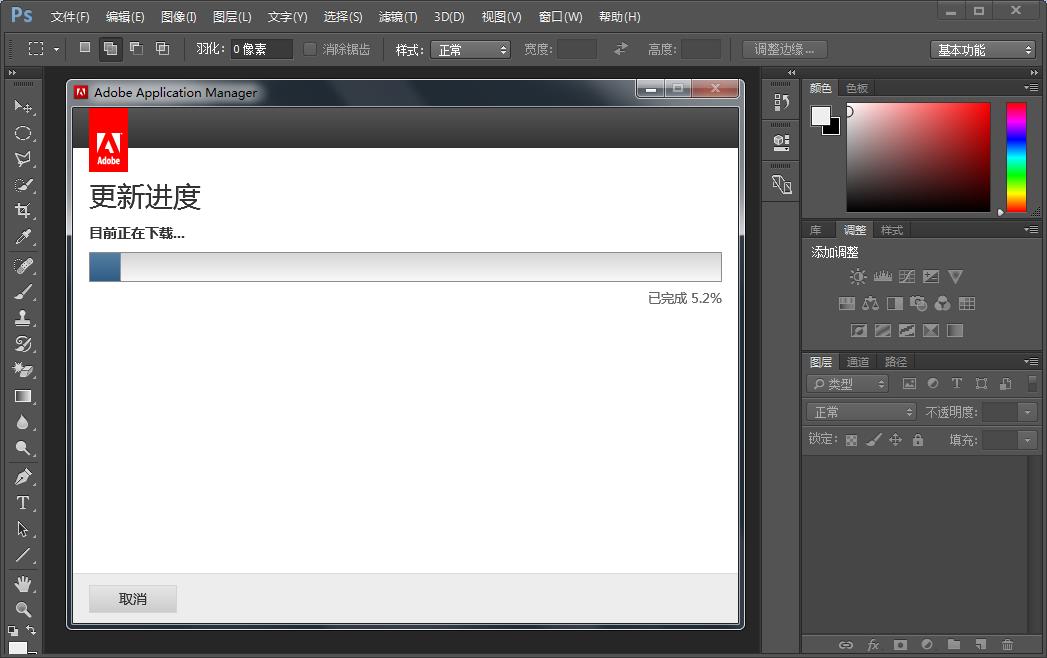
Task: Open the 文件(F) menu
Action: tap(70, 17)
